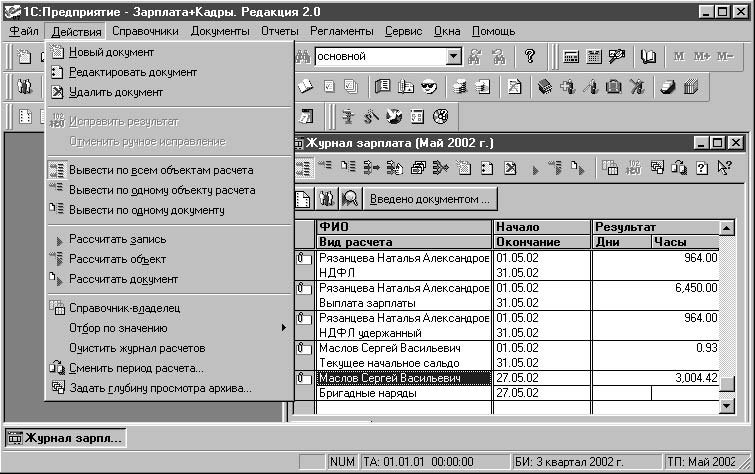The image size is (755, 474).
Task: Open the calendar icon in main toolbar
Action: 594,57
